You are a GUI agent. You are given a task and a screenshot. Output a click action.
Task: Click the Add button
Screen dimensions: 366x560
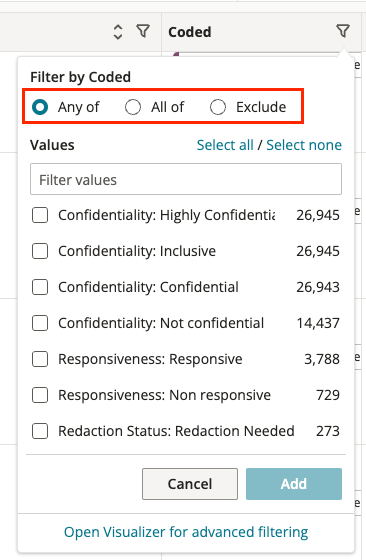(294, 484)
